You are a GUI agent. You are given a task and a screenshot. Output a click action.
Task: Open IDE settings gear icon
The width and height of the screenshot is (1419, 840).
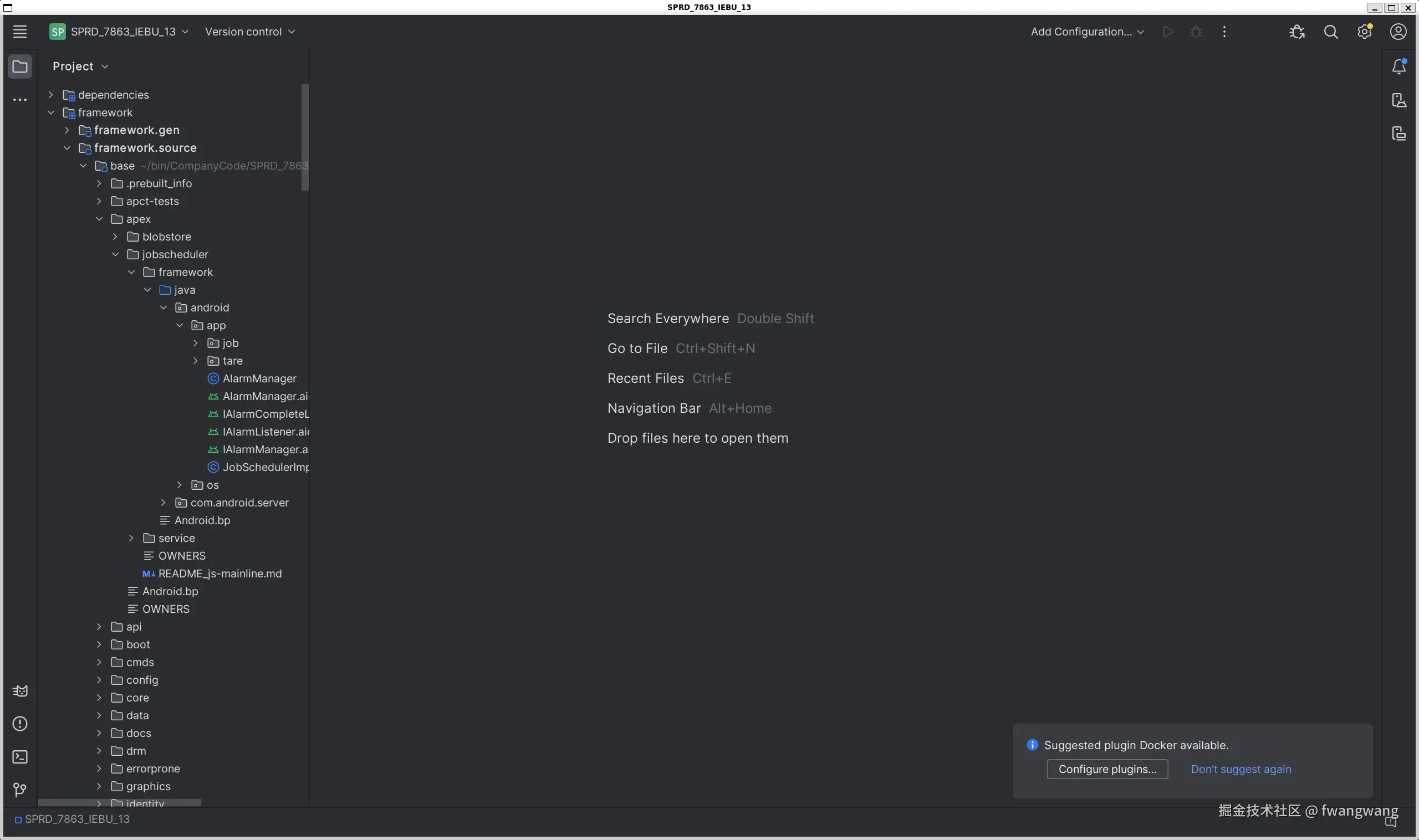point(1365,32)
